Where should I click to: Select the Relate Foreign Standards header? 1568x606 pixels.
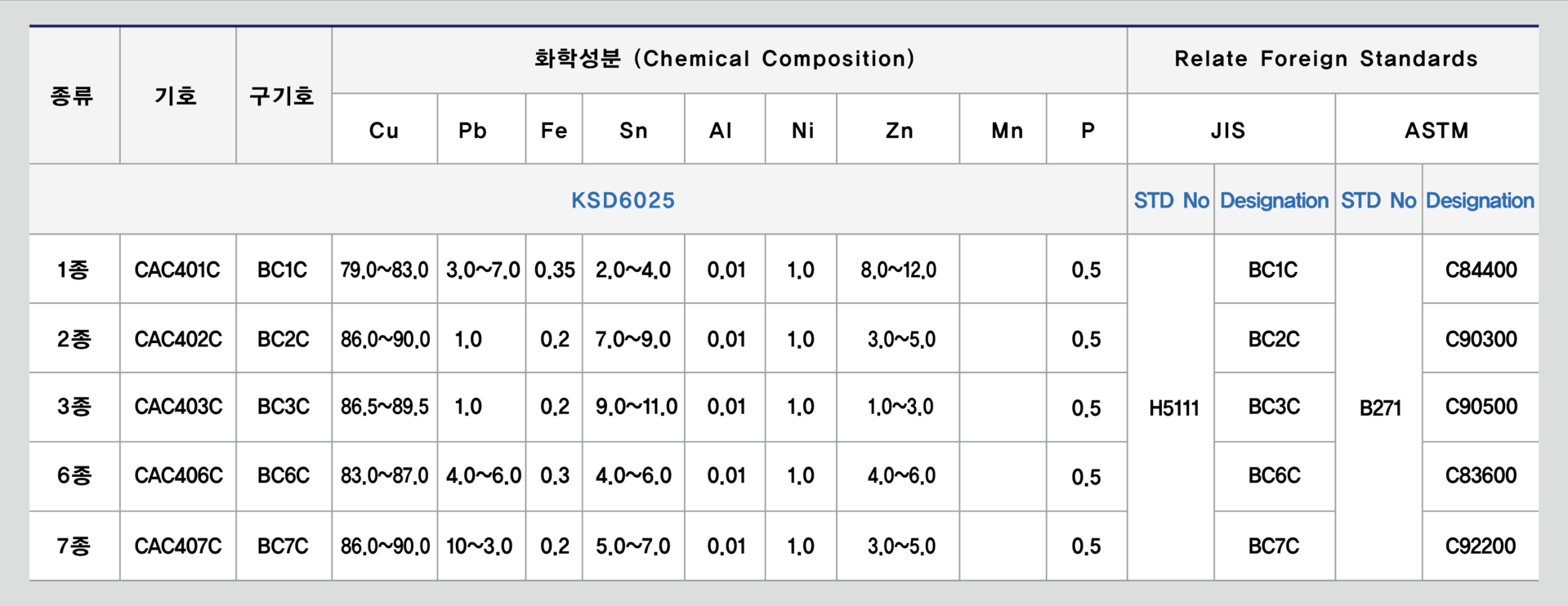(x=1326, y=59)
